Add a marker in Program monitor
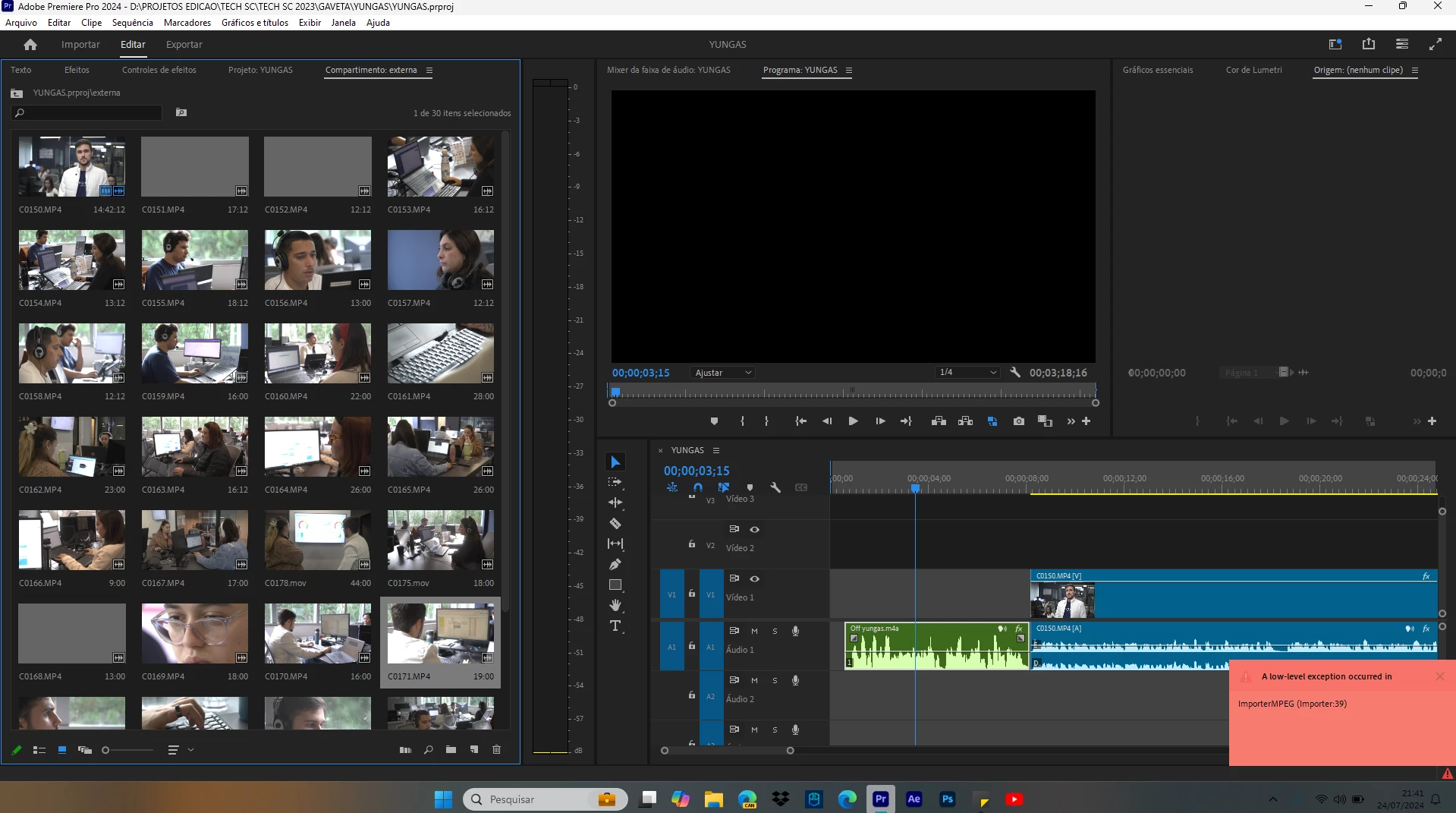This screenshot has width=1456, height=813. [714, 421]
